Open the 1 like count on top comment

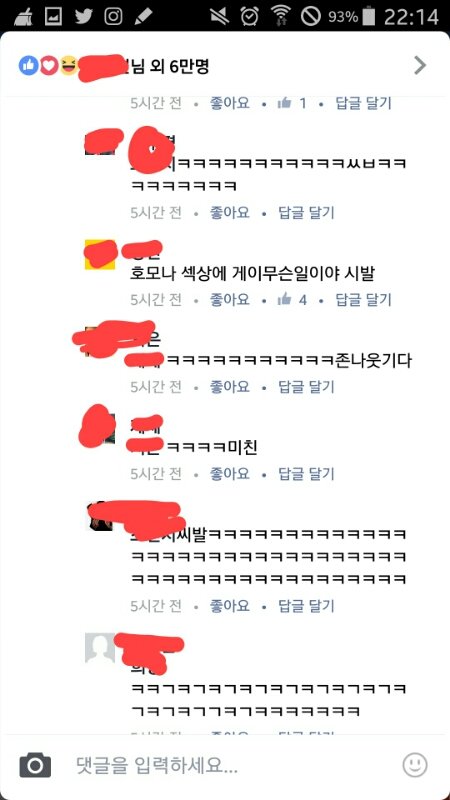(x=292, y=104)
